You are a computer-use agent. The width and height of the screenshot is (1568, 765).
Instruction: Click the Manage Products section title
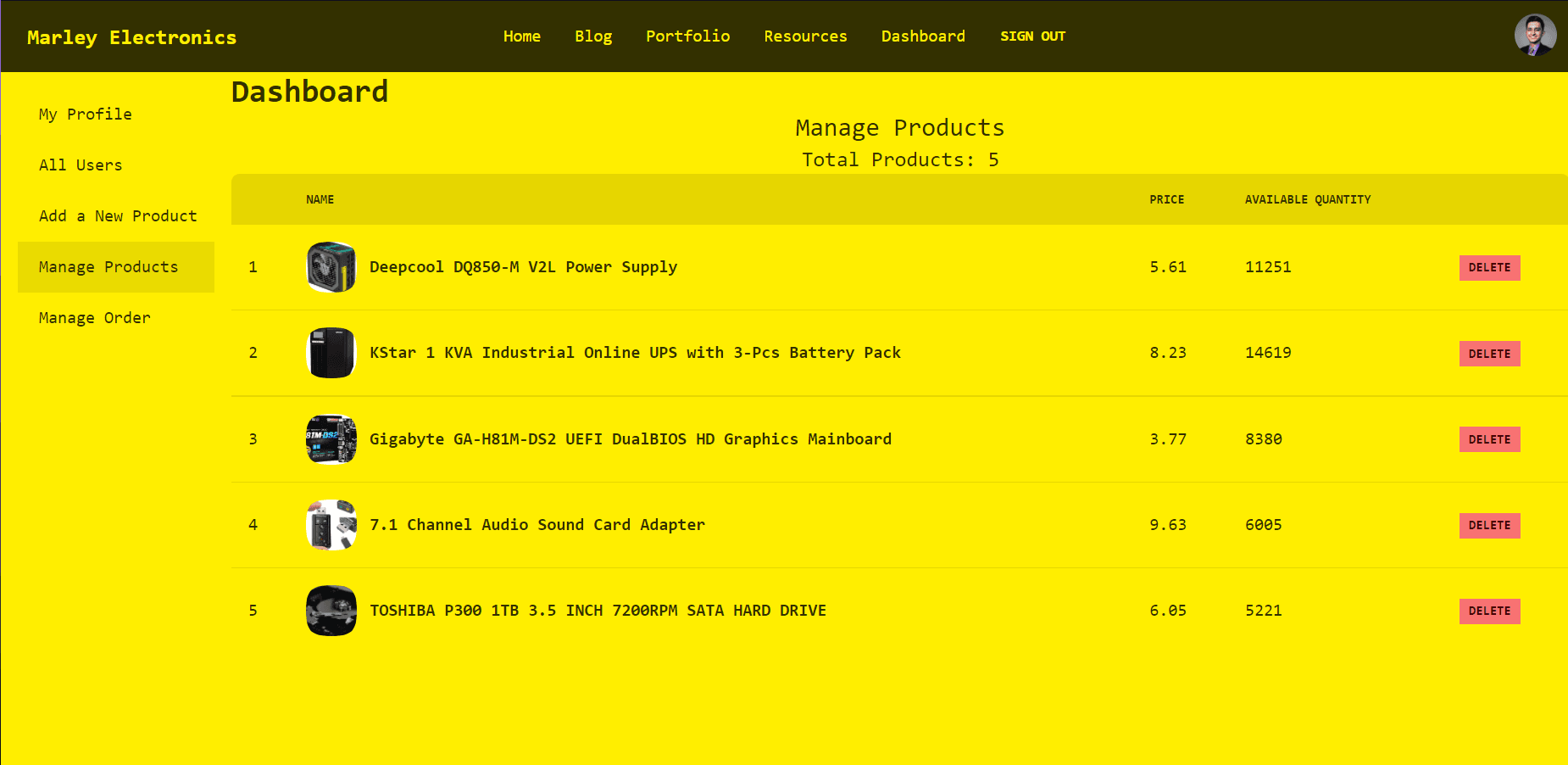coord(900,128)
